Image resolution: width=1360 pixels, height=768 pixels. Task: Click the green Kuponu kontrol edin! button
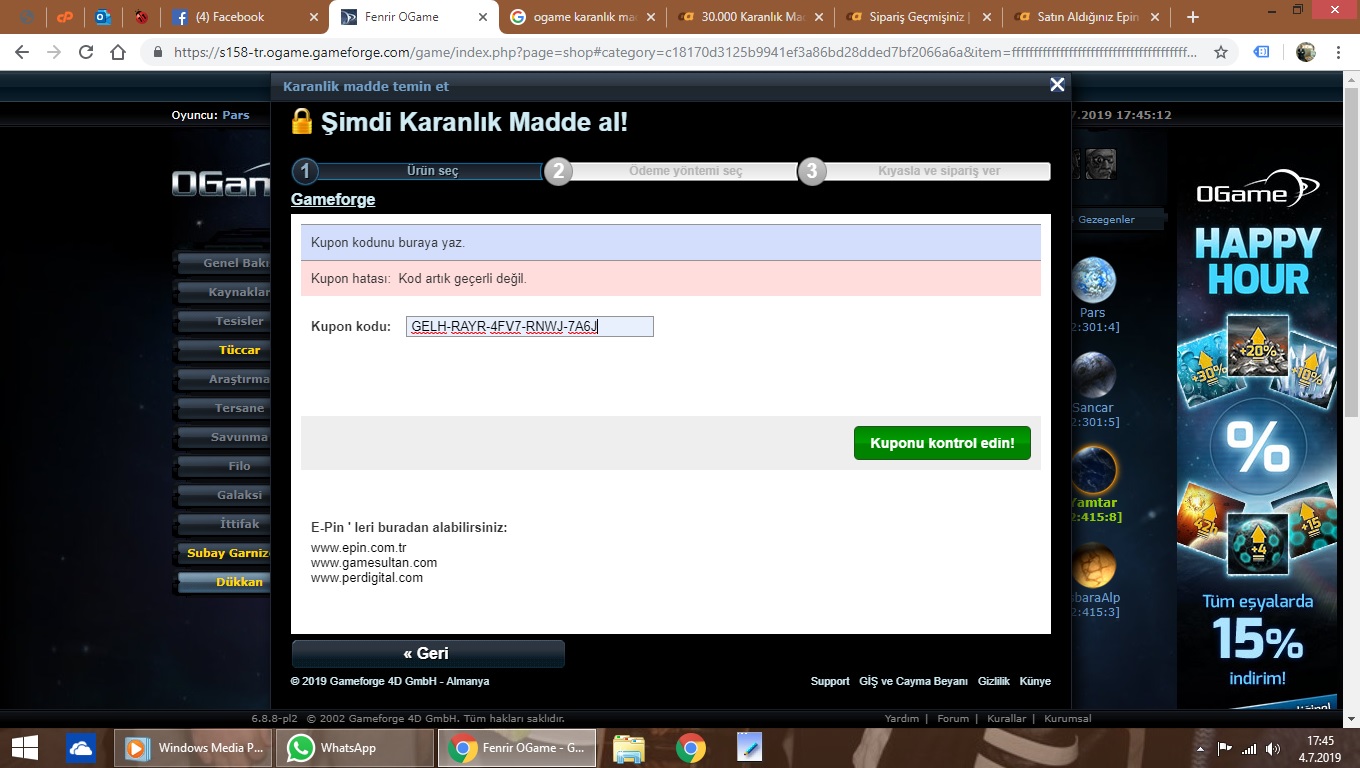point(942,443)
